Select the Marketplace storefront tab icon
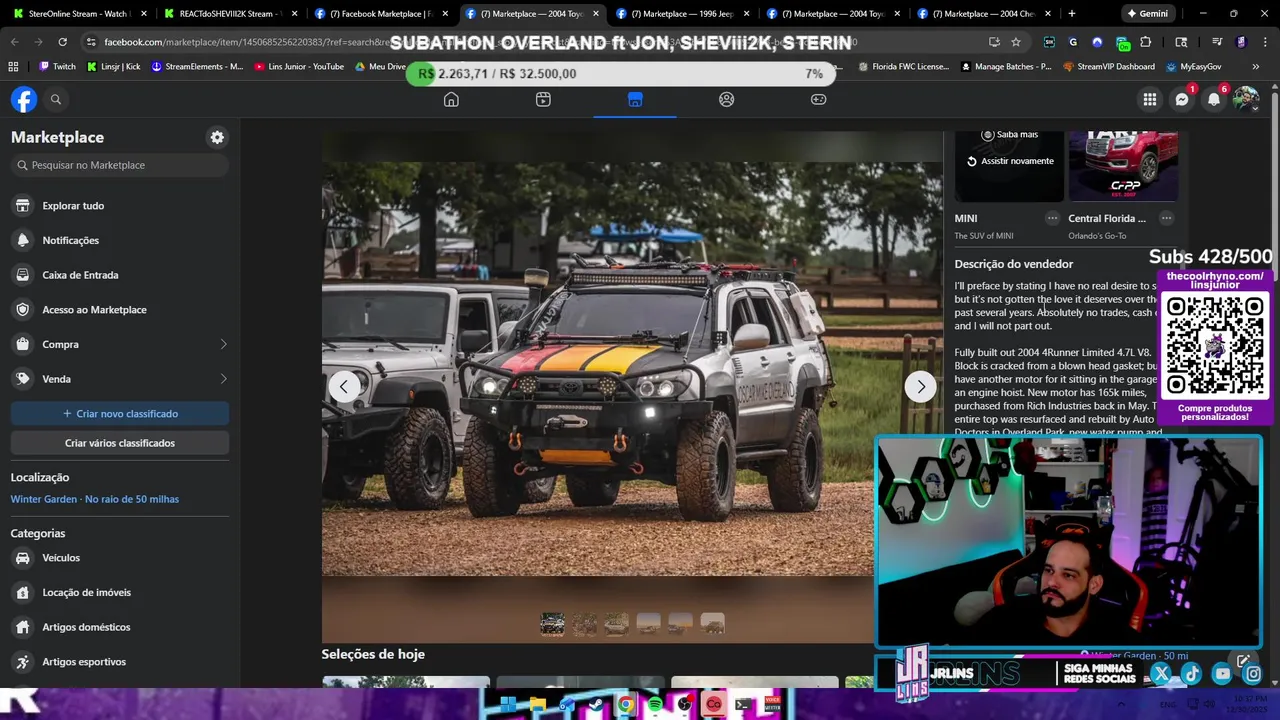1280x720 pixels. coord(635,99)
